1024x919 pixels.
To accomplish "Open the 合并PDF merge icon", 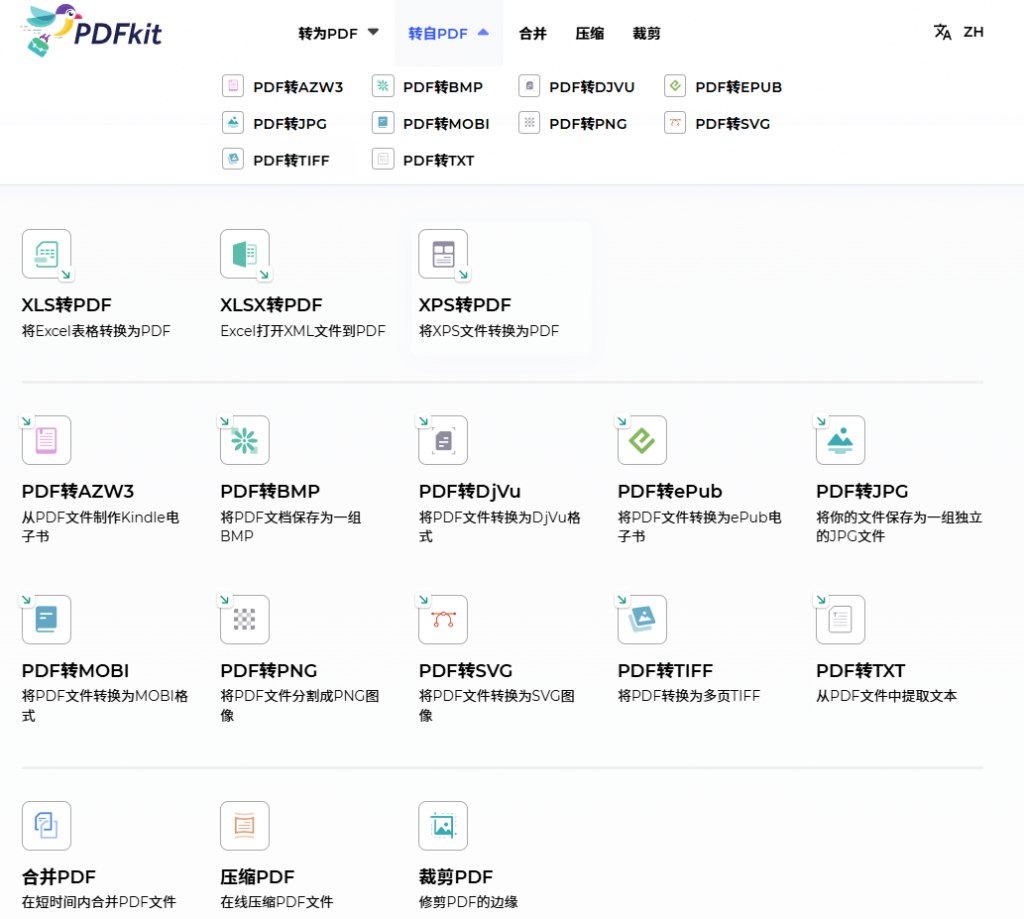I will coord(47,826).
